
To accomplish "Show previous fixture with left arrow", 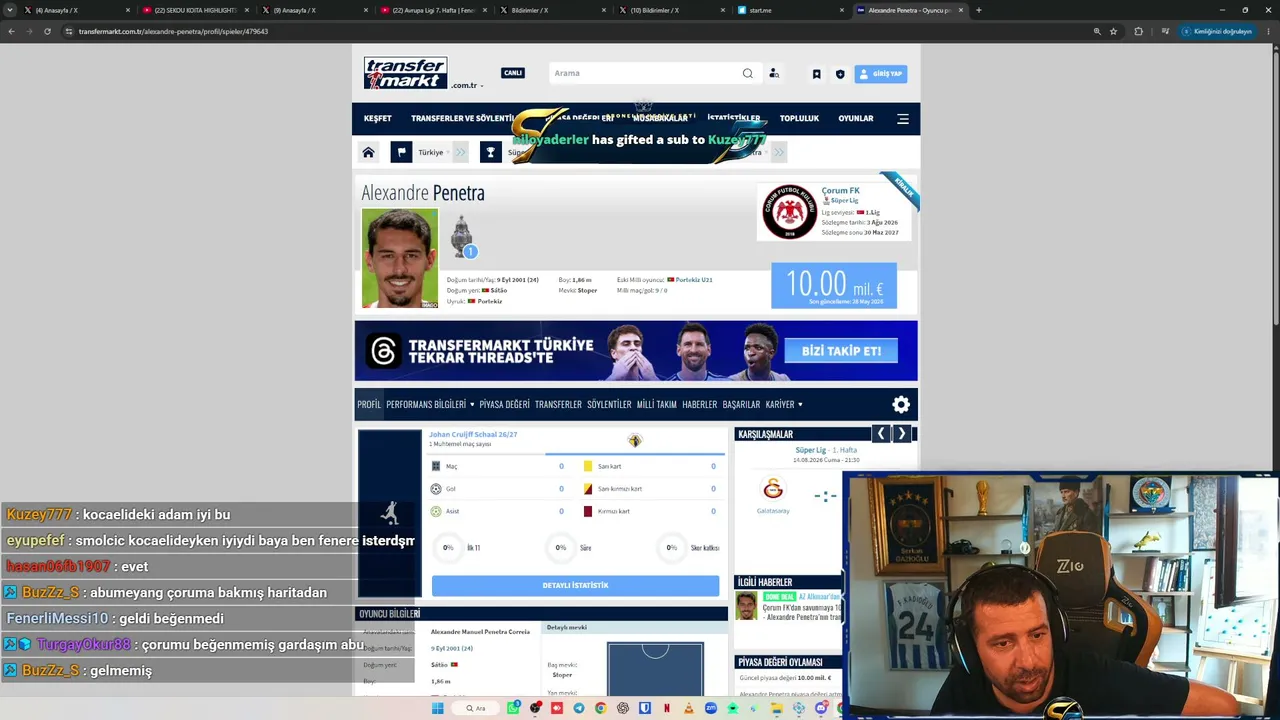I will point(881,434).
